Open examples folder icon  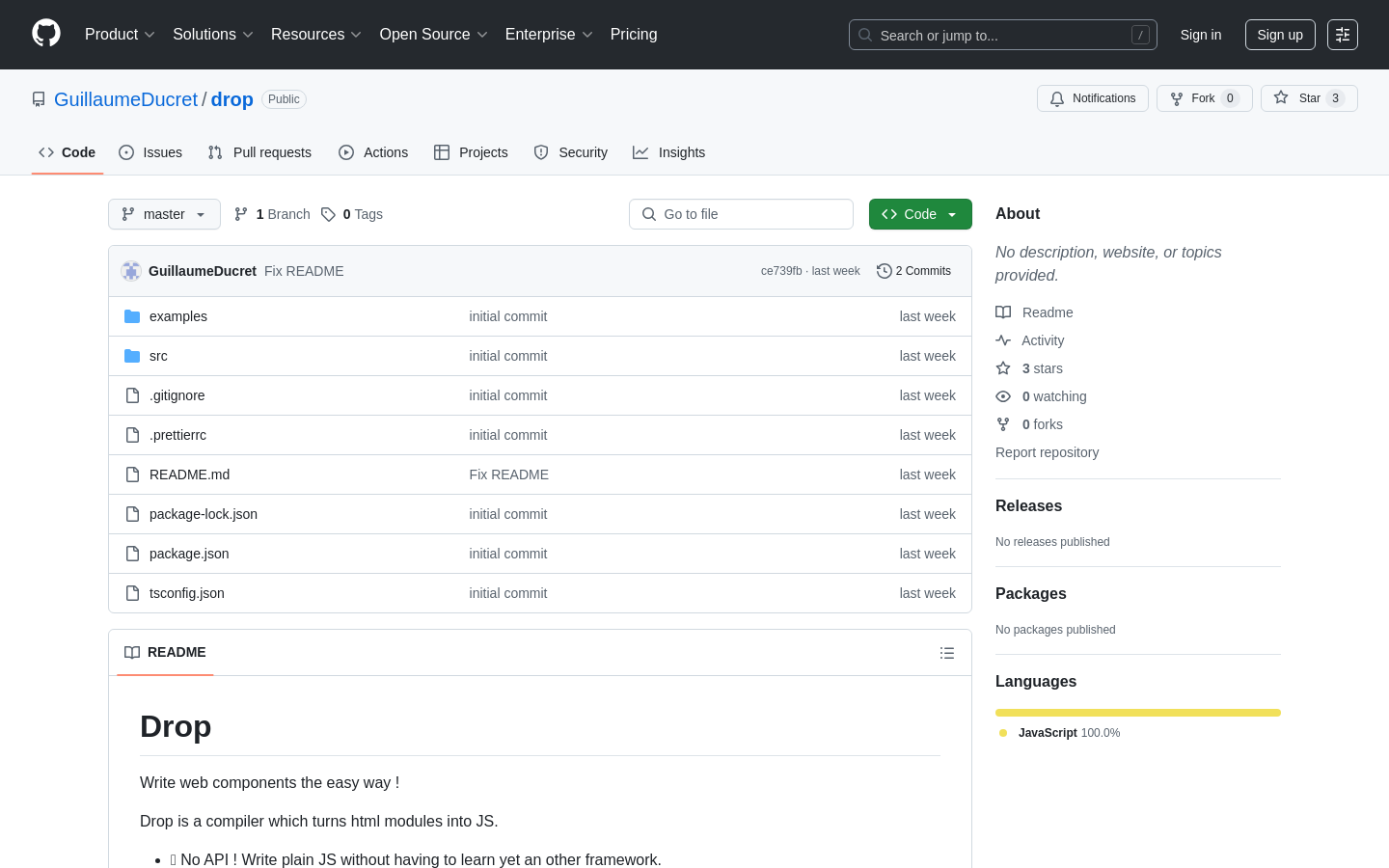[132, 316]
